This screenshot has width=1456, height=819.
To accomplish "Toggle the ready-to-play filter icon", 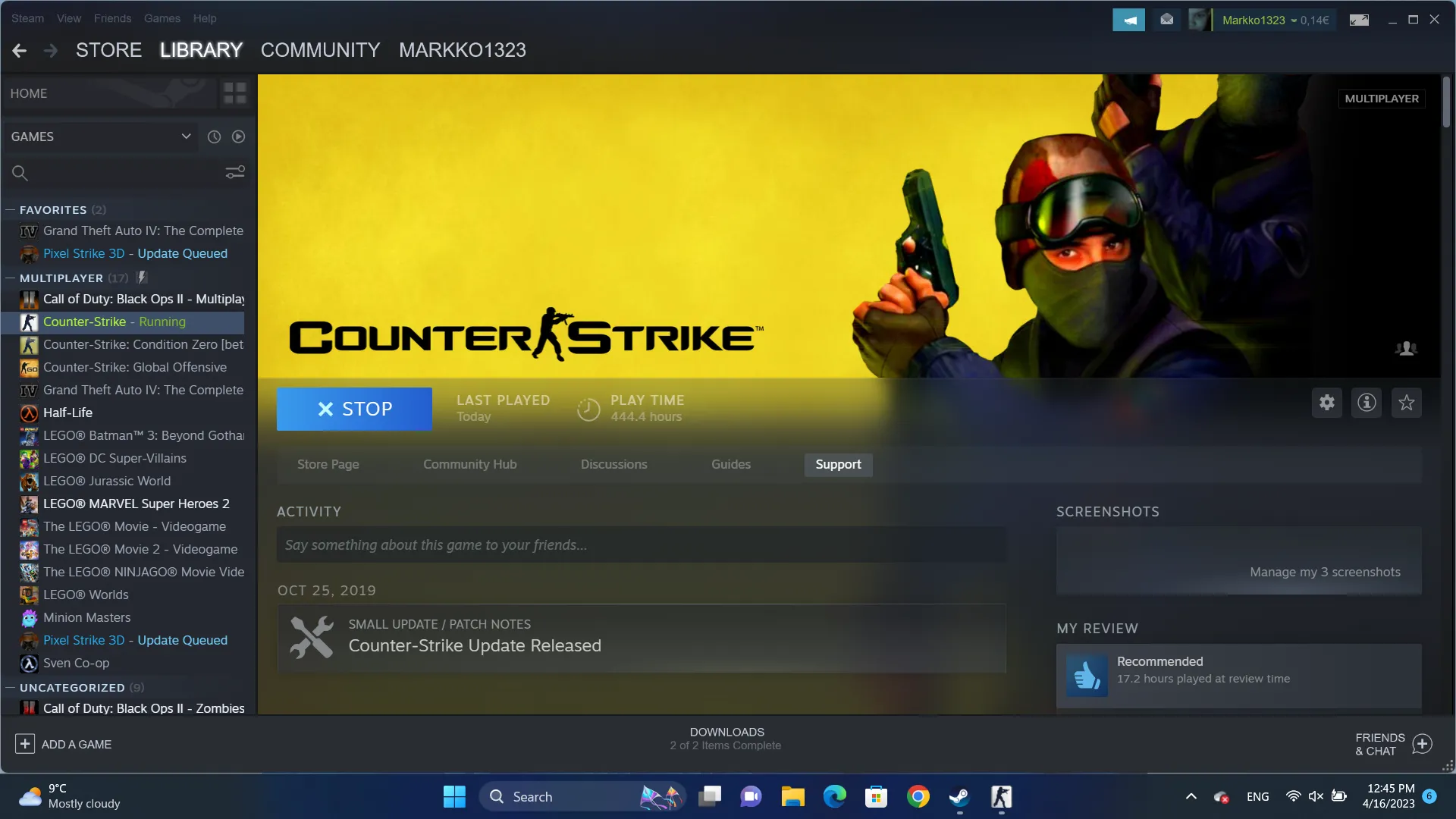I will [238, 136].
